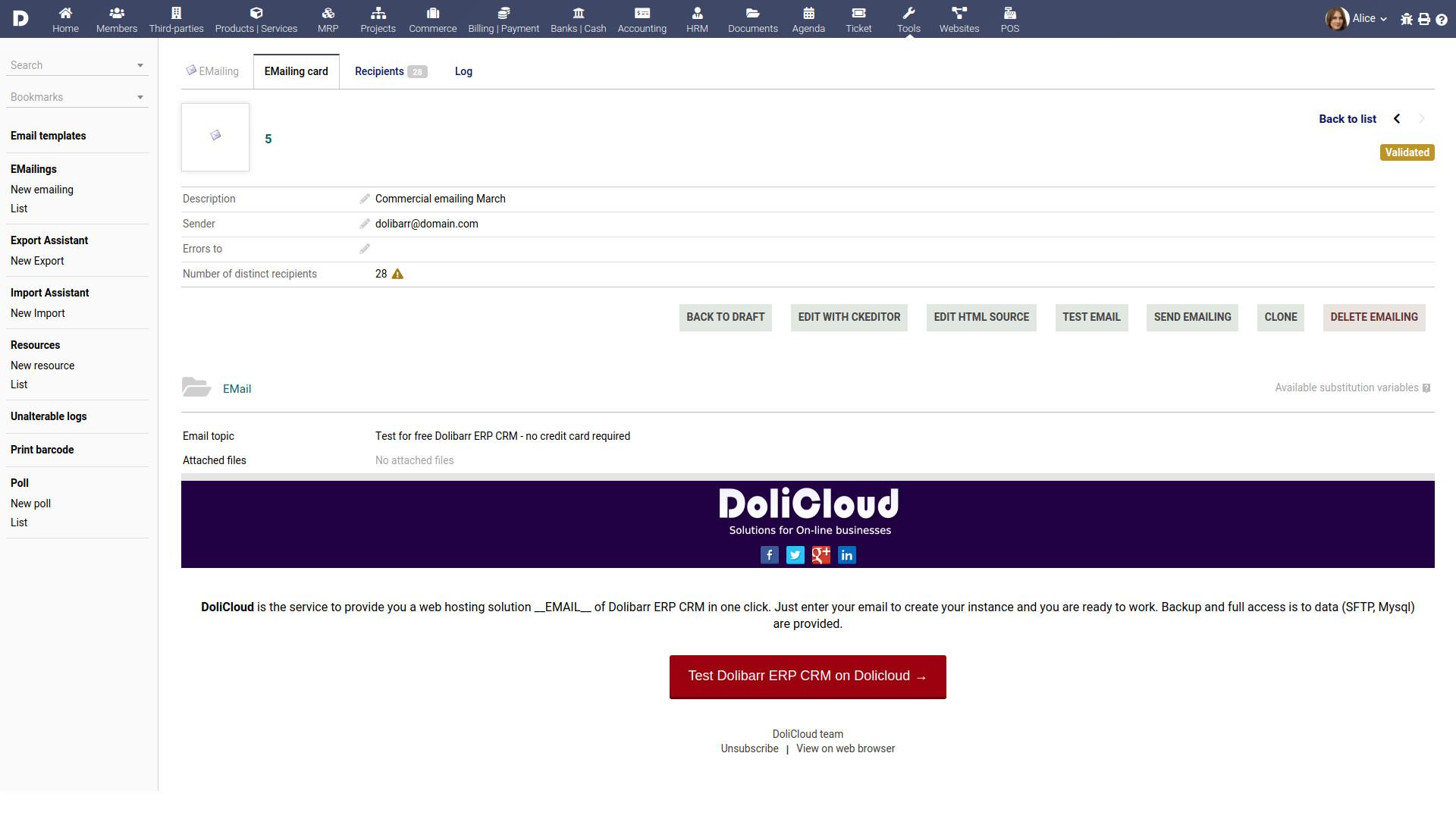Viewport: 1456px width, 819px height.
Task: Click the warning icon next to recipients count
Action: [399, 274]
